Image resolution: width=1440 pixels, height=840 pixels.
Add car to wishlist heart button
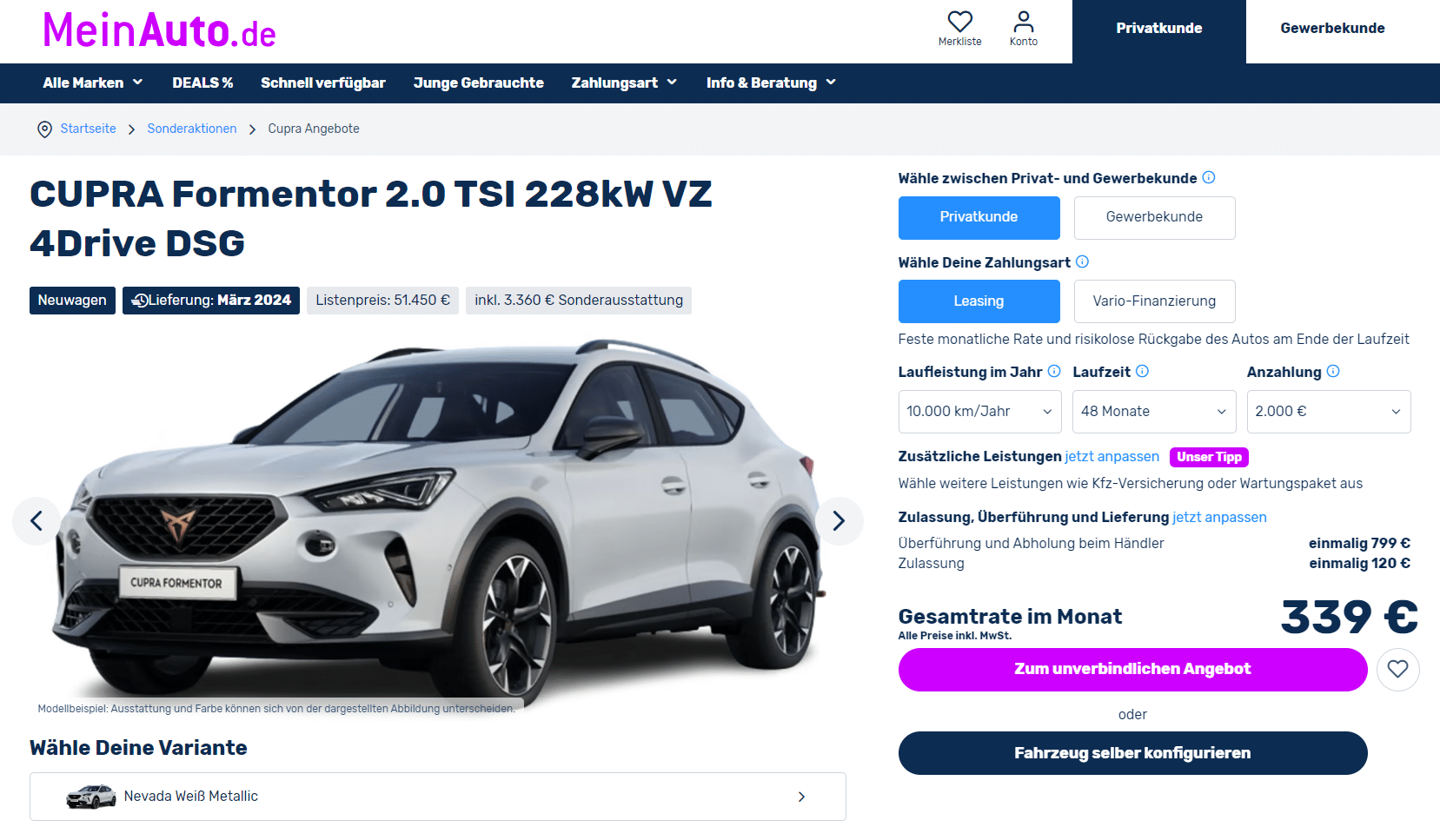(1397, 669)
